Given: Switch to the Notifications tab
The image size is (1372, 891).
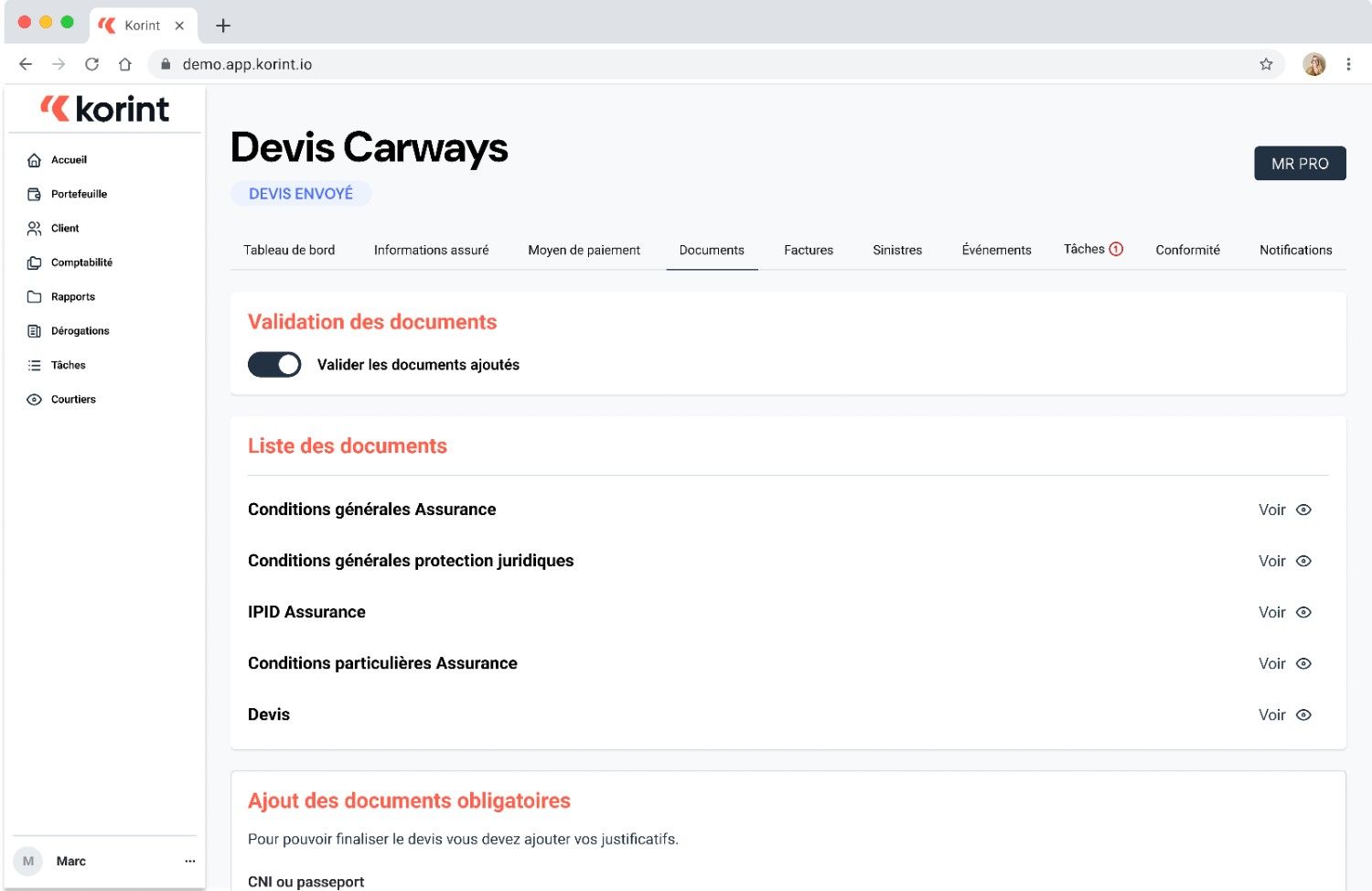Looking at the screenshot, I should 1295,250.
